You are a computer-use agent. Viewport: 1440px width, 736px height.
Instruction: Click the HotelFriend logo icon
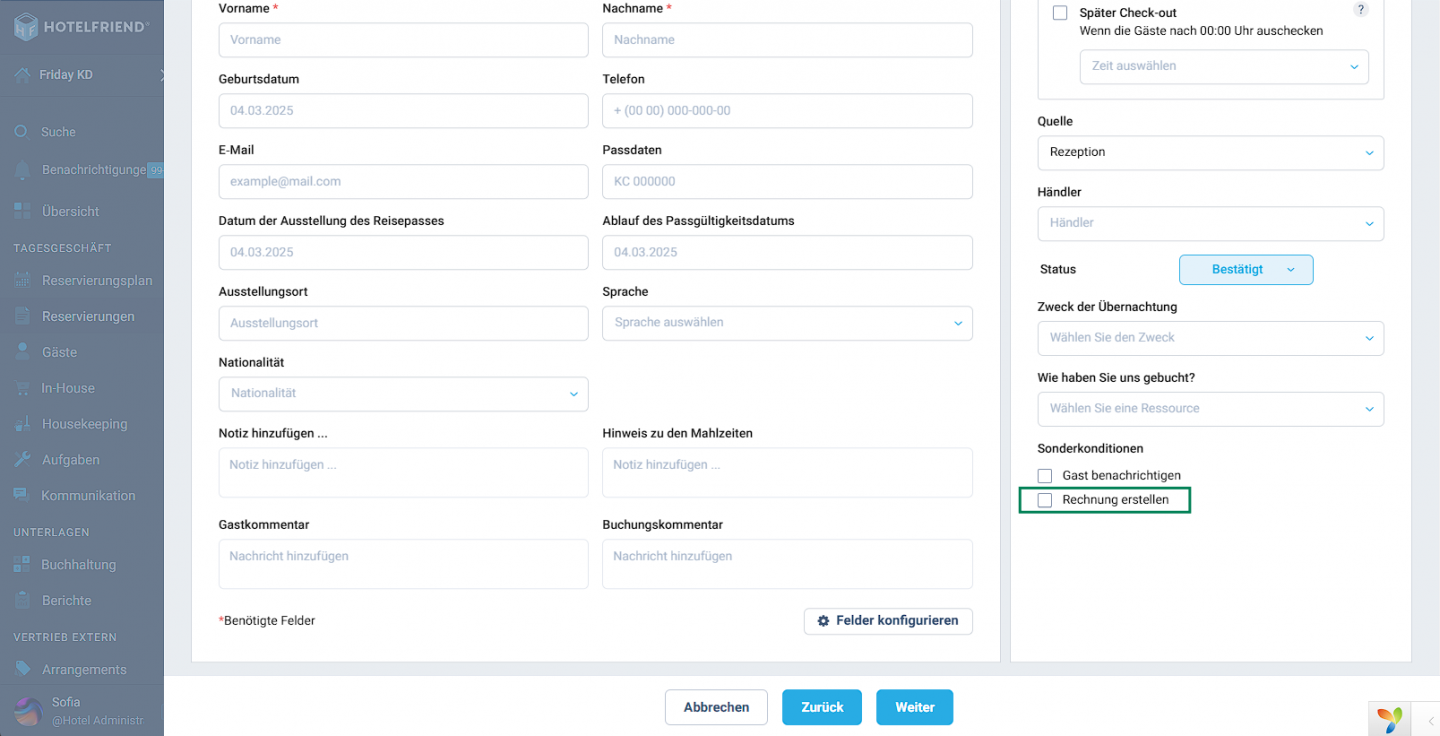pos(25,27)
